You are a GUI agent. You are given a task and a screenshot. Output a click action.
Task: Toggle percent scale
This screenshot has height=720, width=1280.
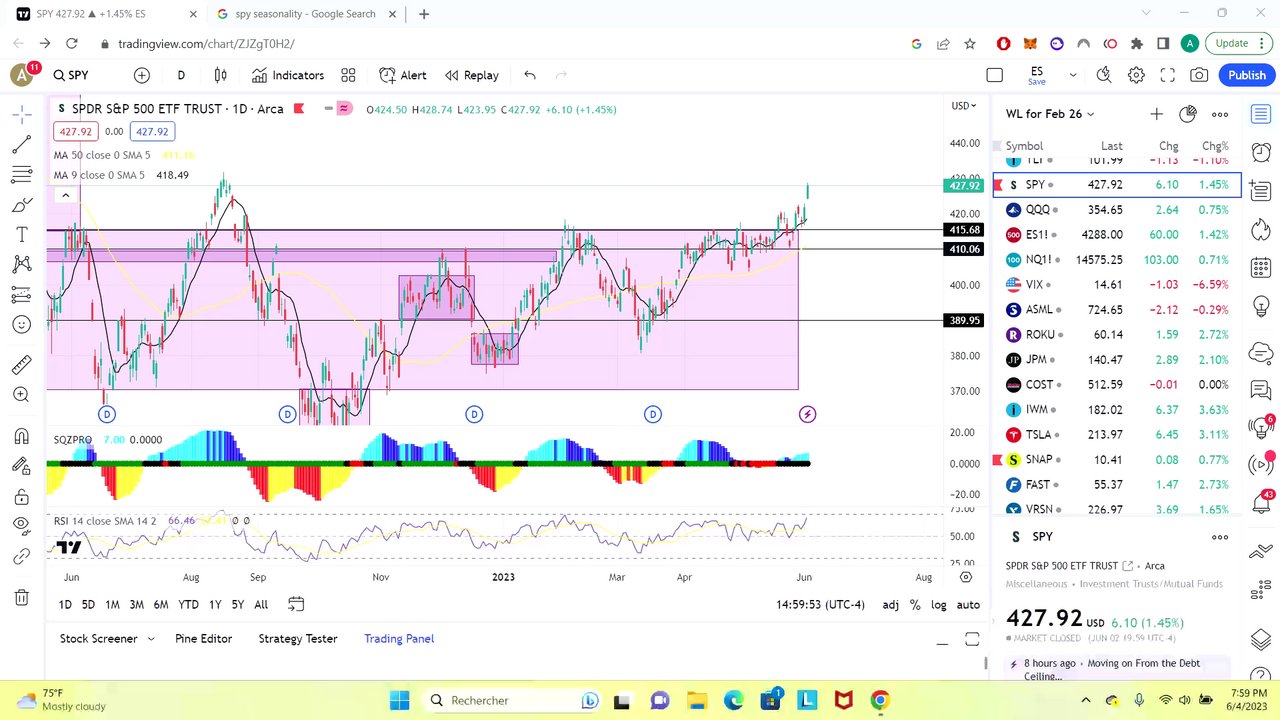coord(915,604)
